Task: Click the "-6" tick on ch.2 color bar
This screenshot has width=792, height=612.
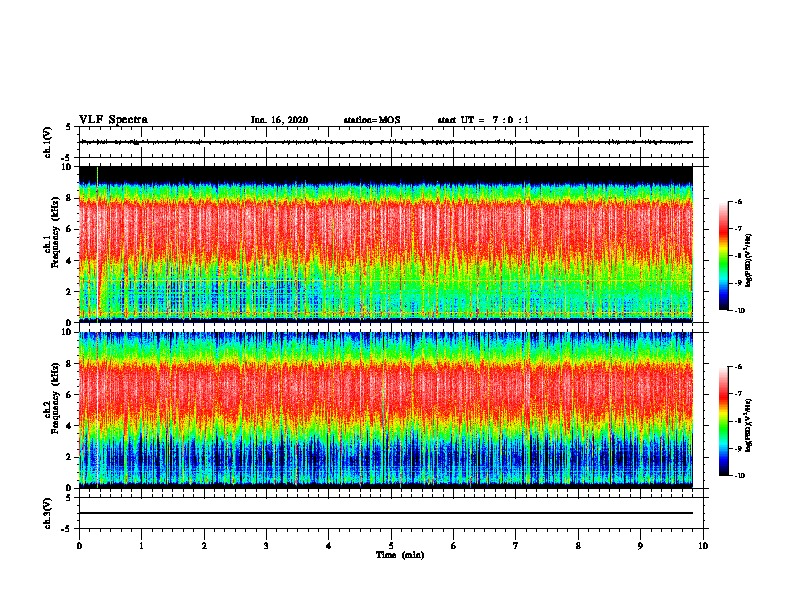Action: click(x=737, y=367)
